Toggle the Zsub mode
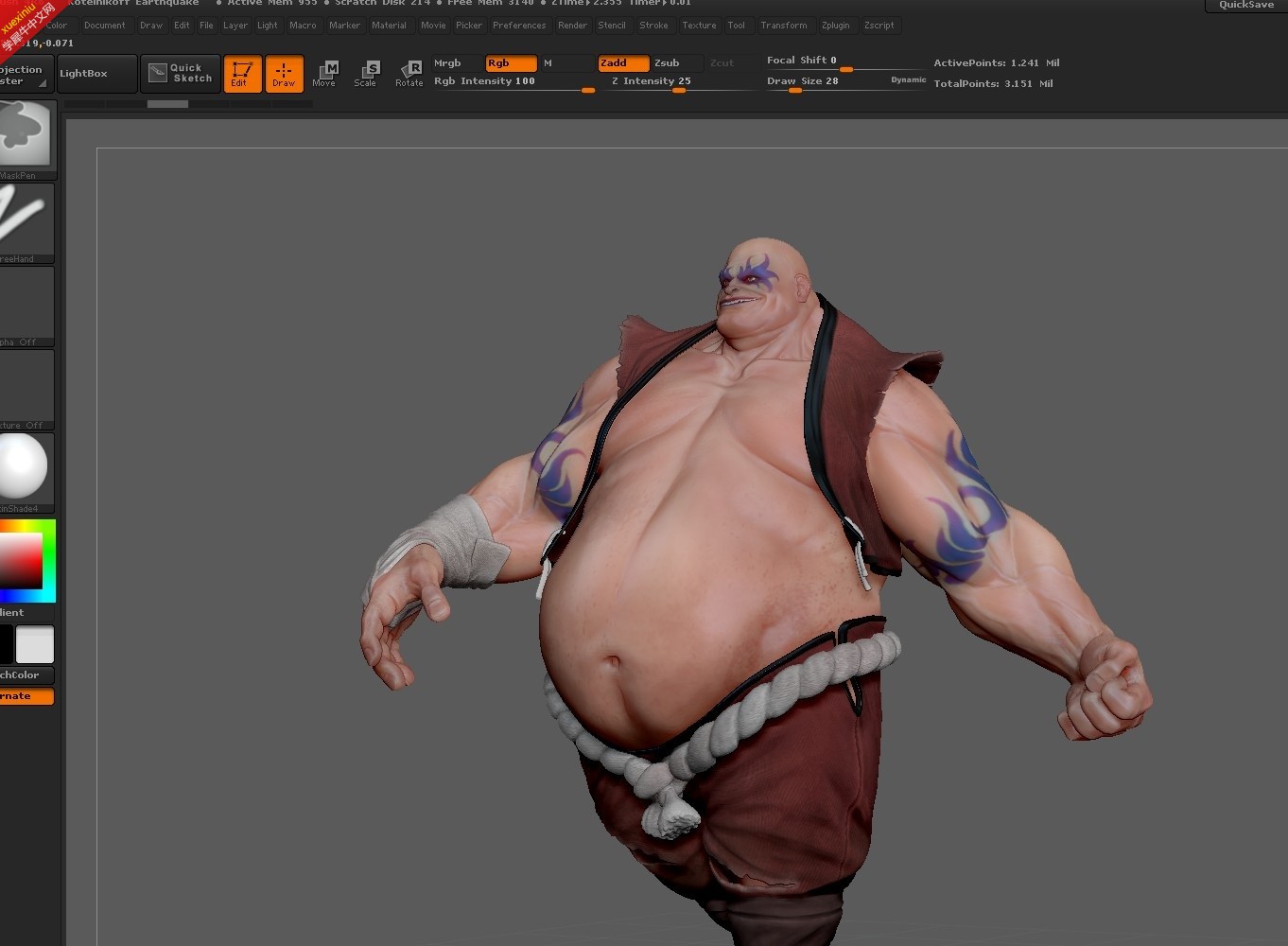 pyautogui.click(x=676, y=63)
